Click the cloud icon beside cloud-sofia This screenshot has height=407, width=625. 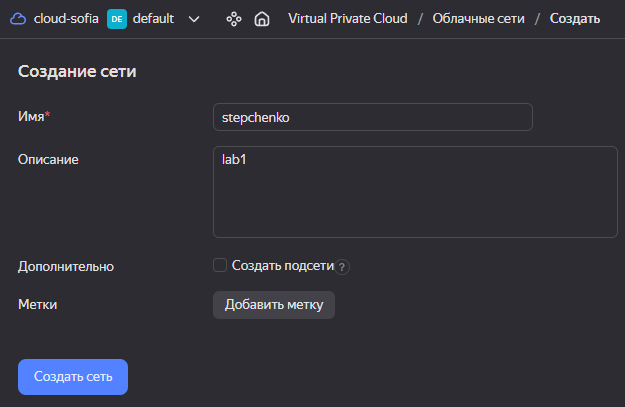pyautogui.click(x=18, y=19)
